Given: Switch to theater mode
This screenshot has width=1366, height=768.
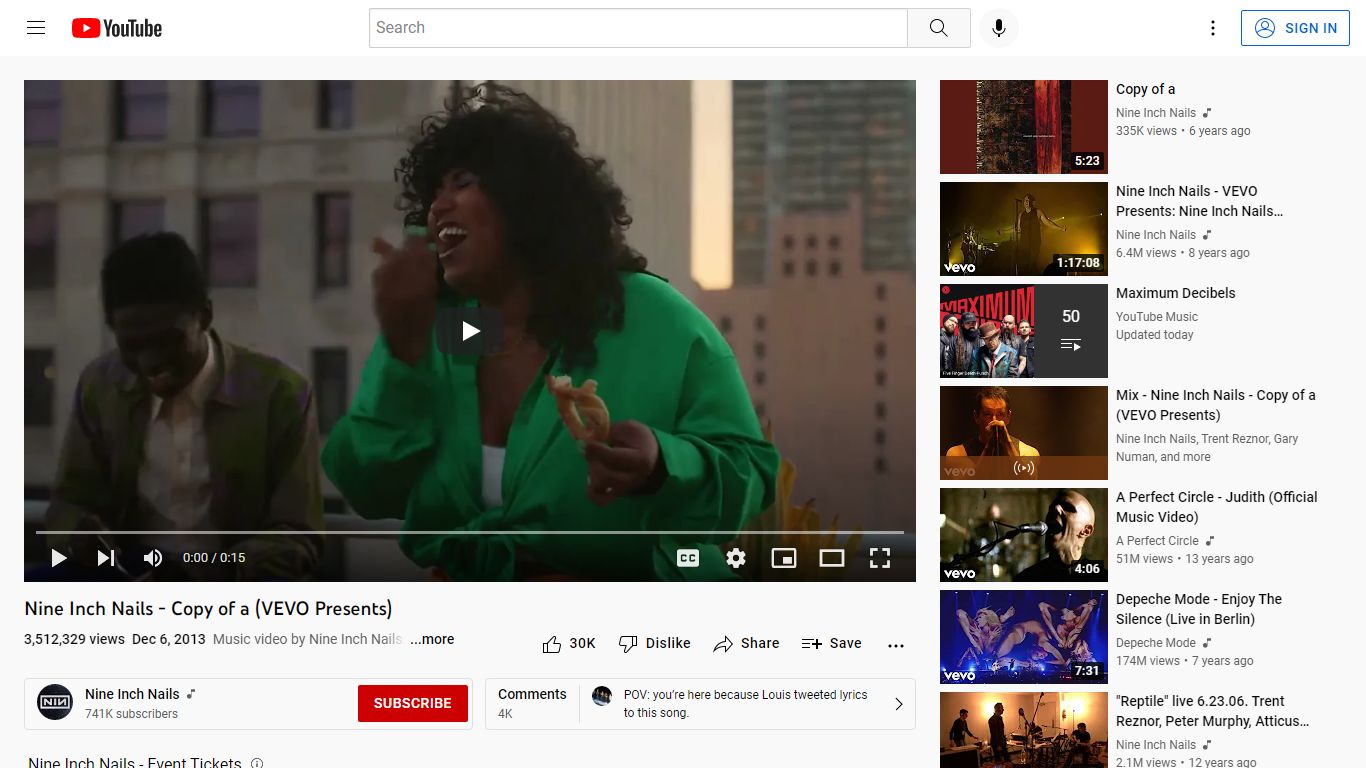Looking at the screenshot, I should [832, 558].
